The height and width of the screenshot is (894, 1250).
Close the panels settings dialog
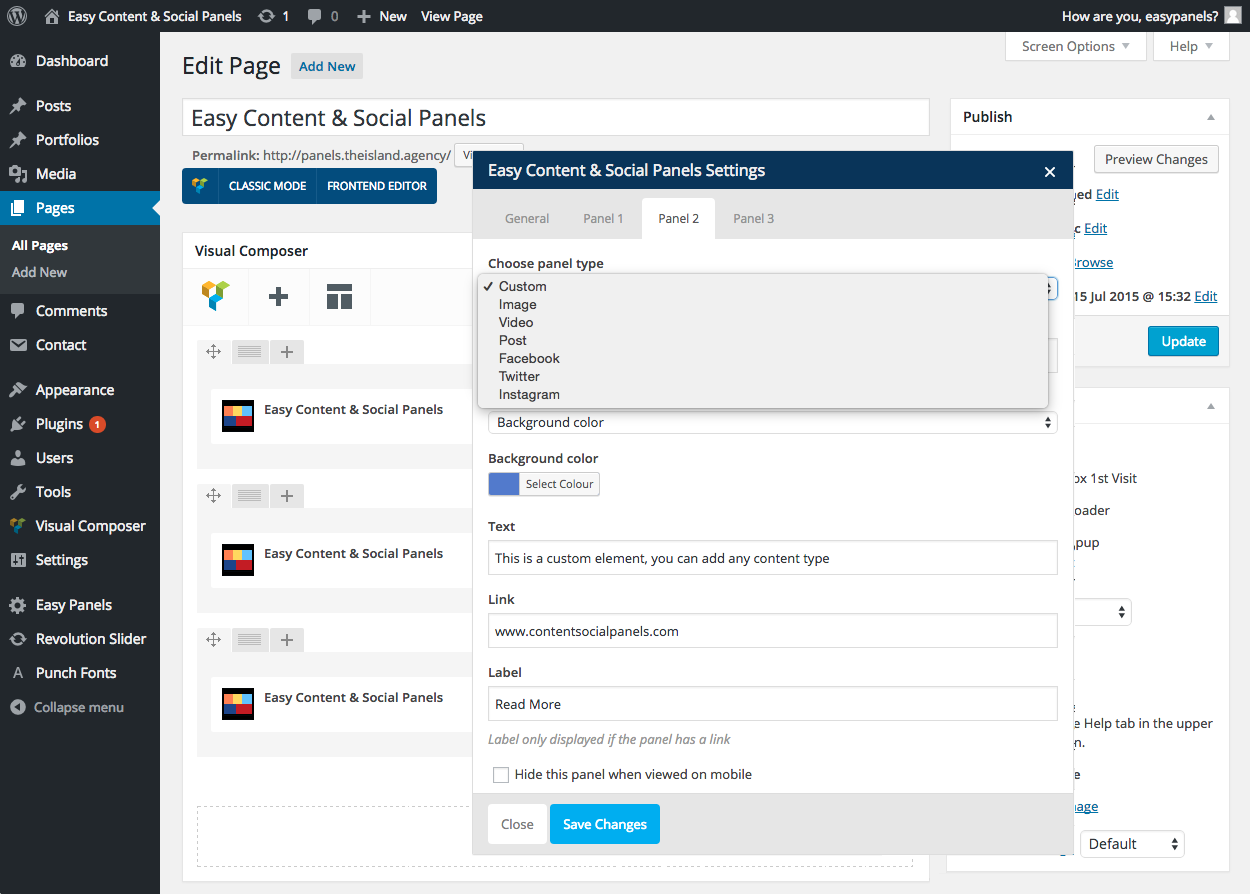1050,172
